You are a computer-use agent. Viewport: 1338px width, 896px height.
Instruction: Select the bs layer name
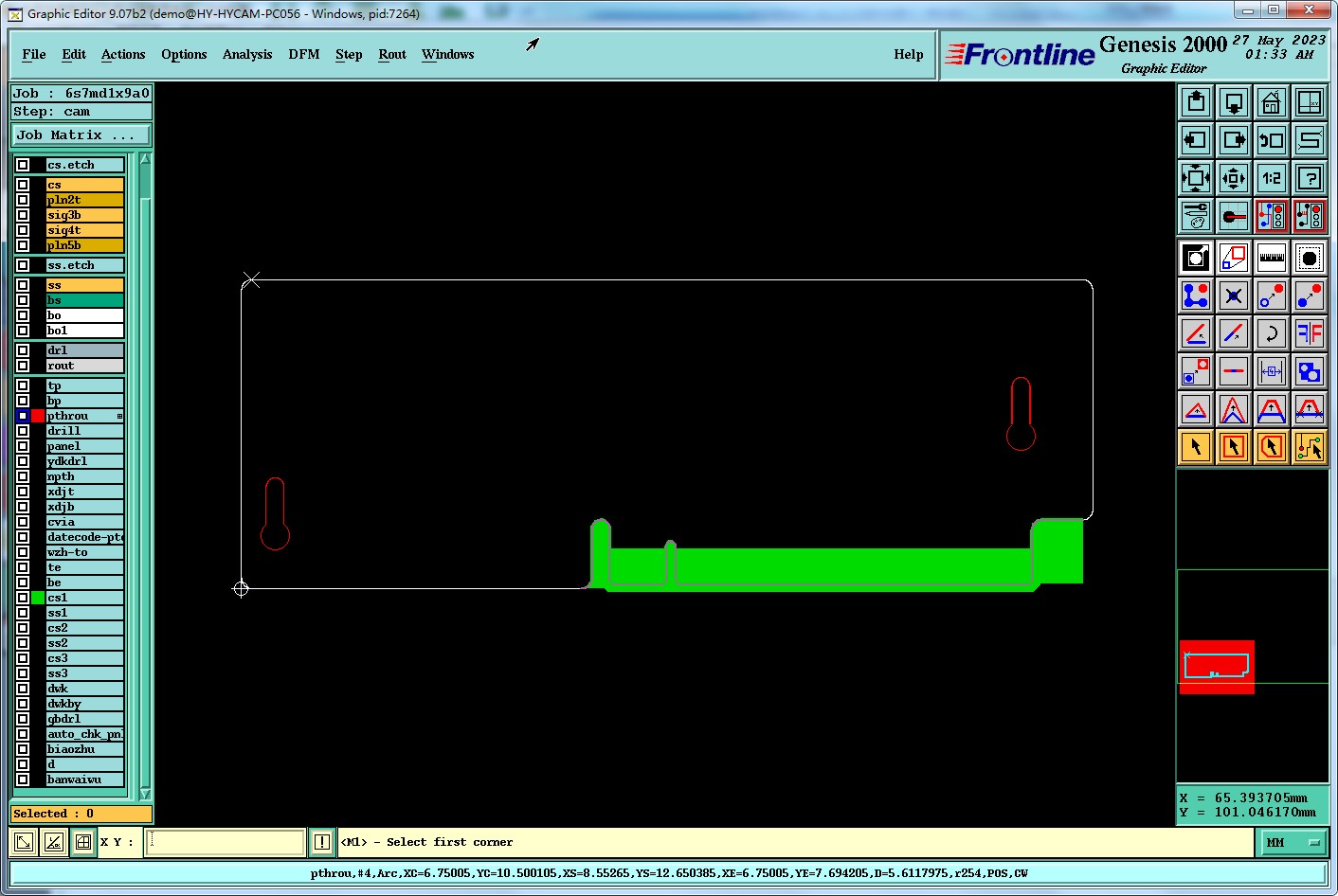[x=85, y=300]
